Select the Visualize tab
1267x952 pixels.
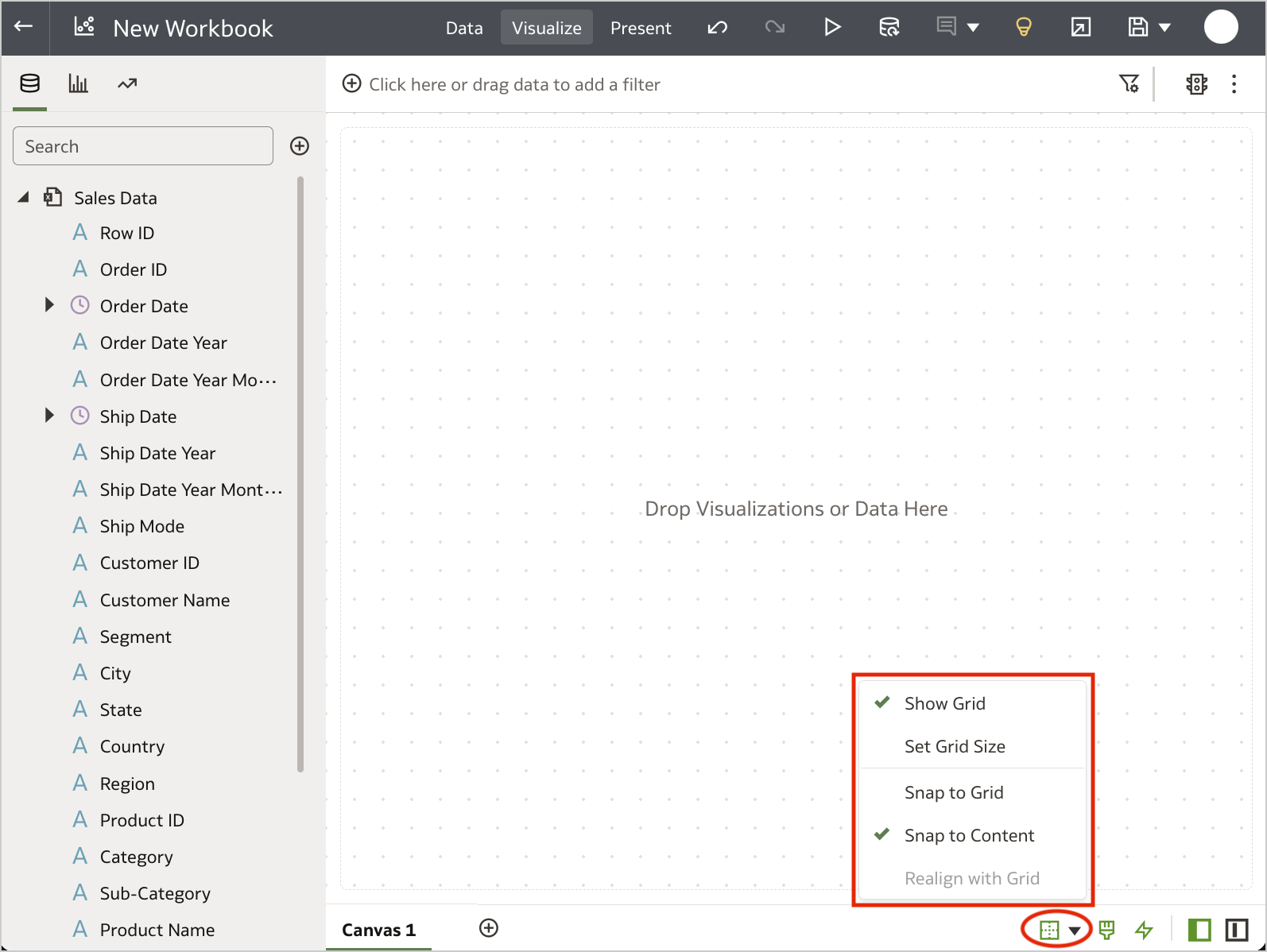[x=547, y=28]
